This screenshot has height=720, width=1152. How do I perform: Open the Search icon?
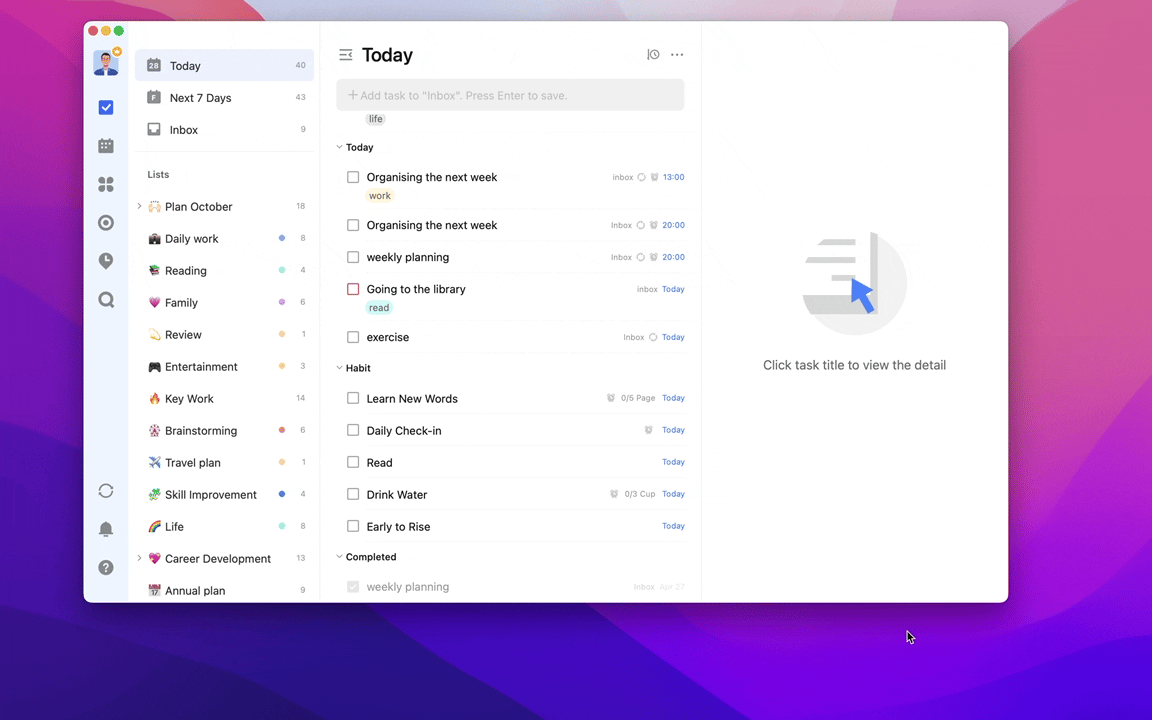106,299
